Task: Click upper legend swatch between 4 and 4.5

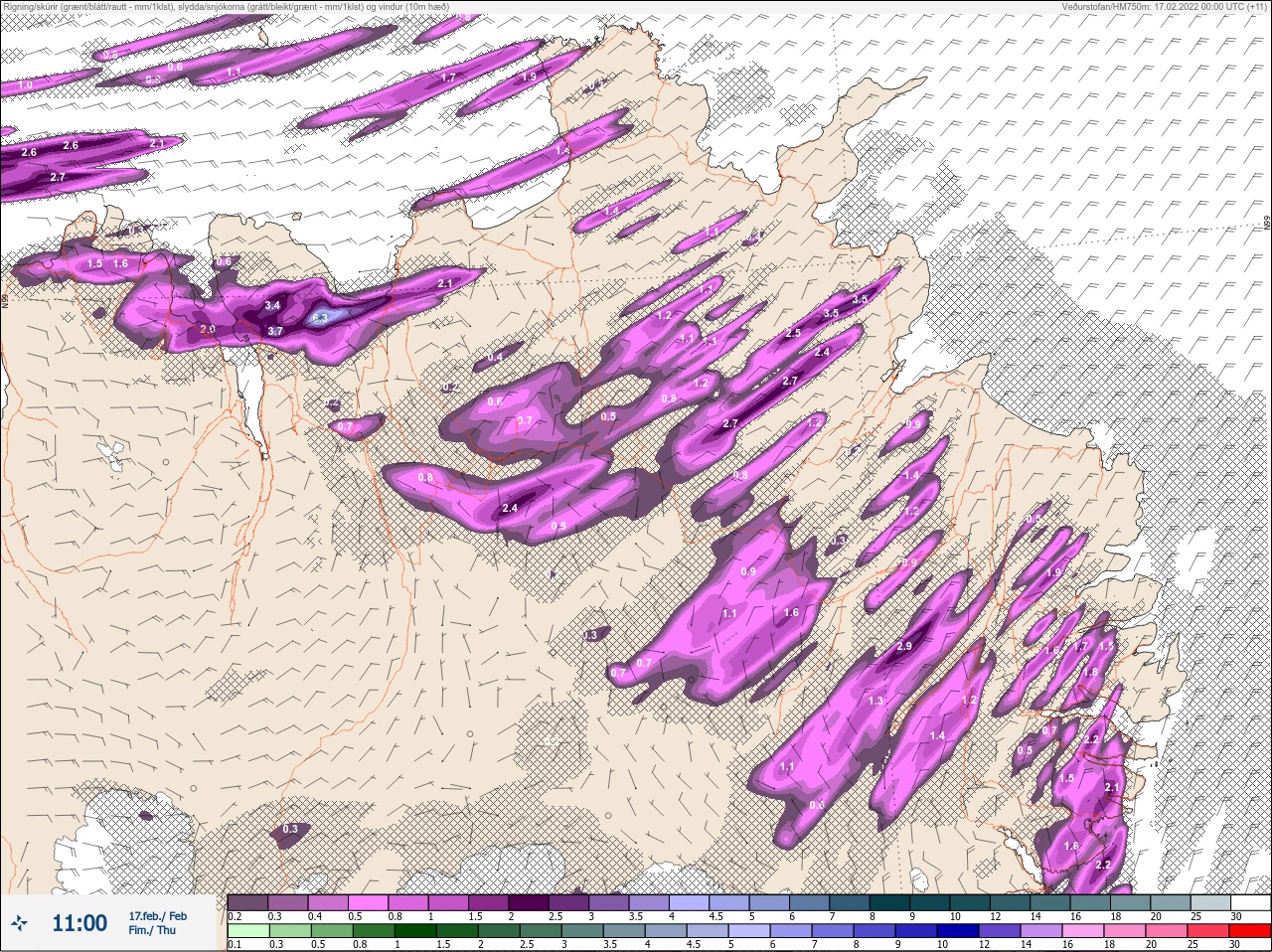Action: pos(691,903)
